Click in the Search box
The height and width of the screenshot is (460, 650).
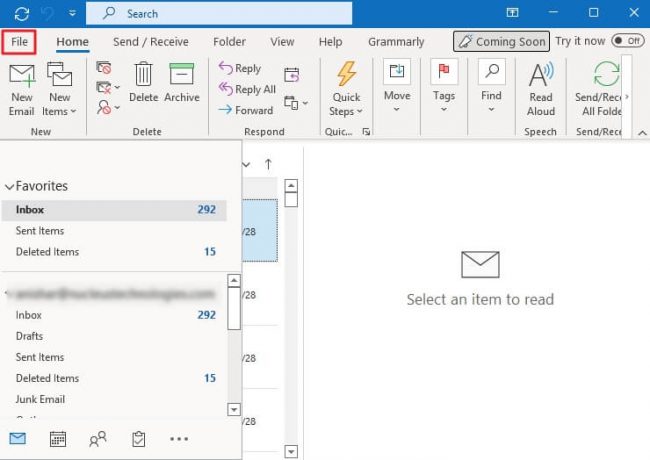(220, 14)
